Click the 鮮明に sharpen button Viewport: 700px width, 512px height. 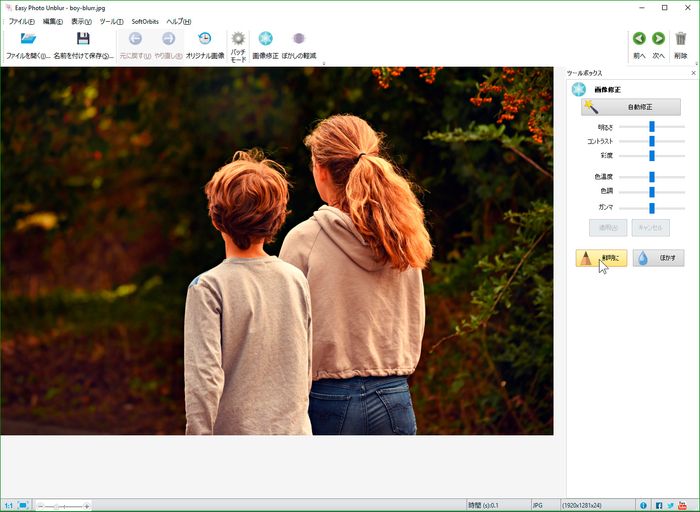coord(601,258)
